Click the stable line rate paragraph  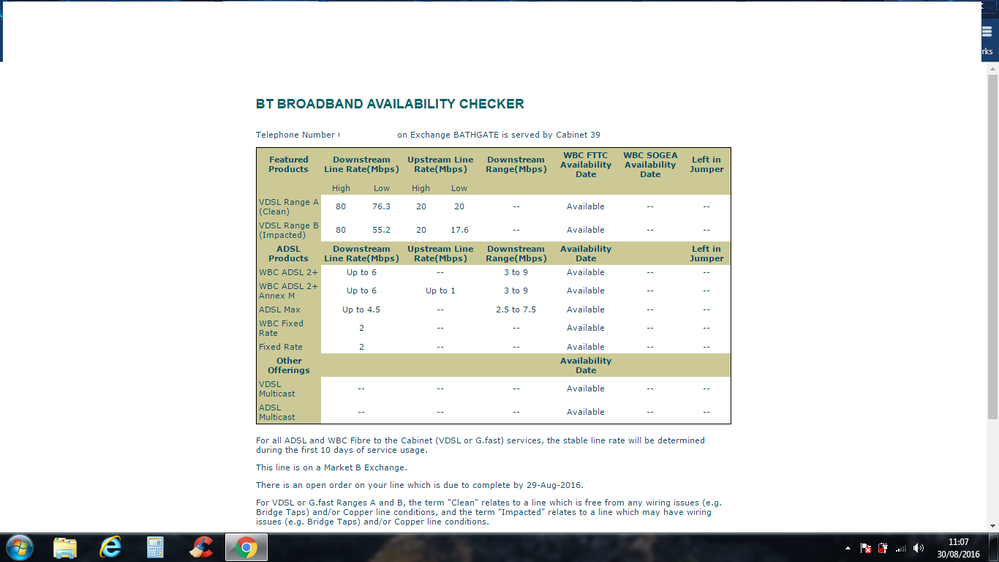[x=480, y=445]
